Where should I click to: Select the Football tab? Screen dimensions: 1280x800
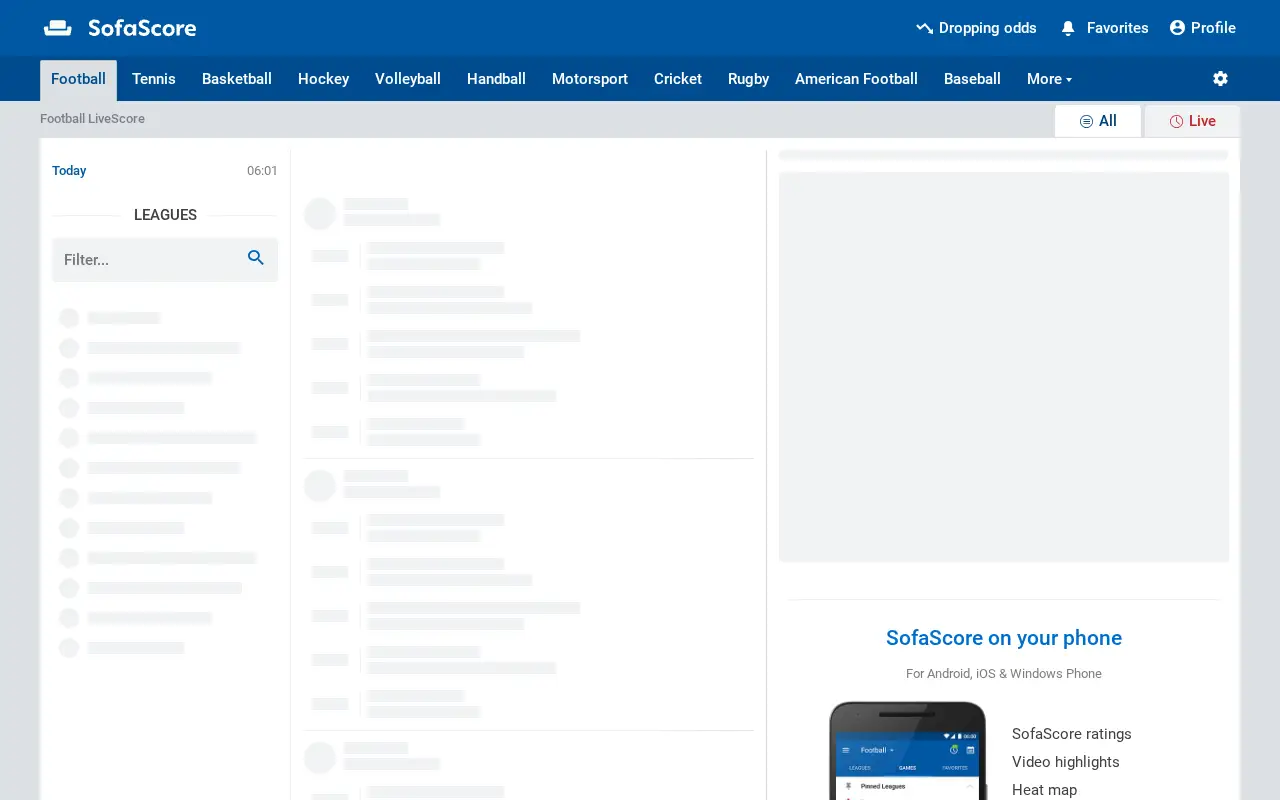(x=78, y=79)
